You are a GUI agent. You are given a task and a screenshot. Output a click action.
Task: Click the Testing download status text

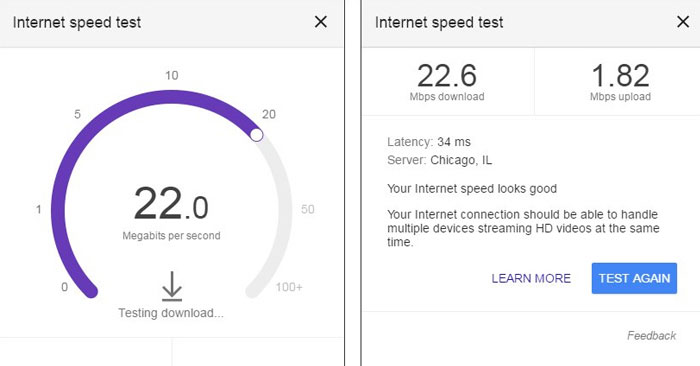coord(171,313)
